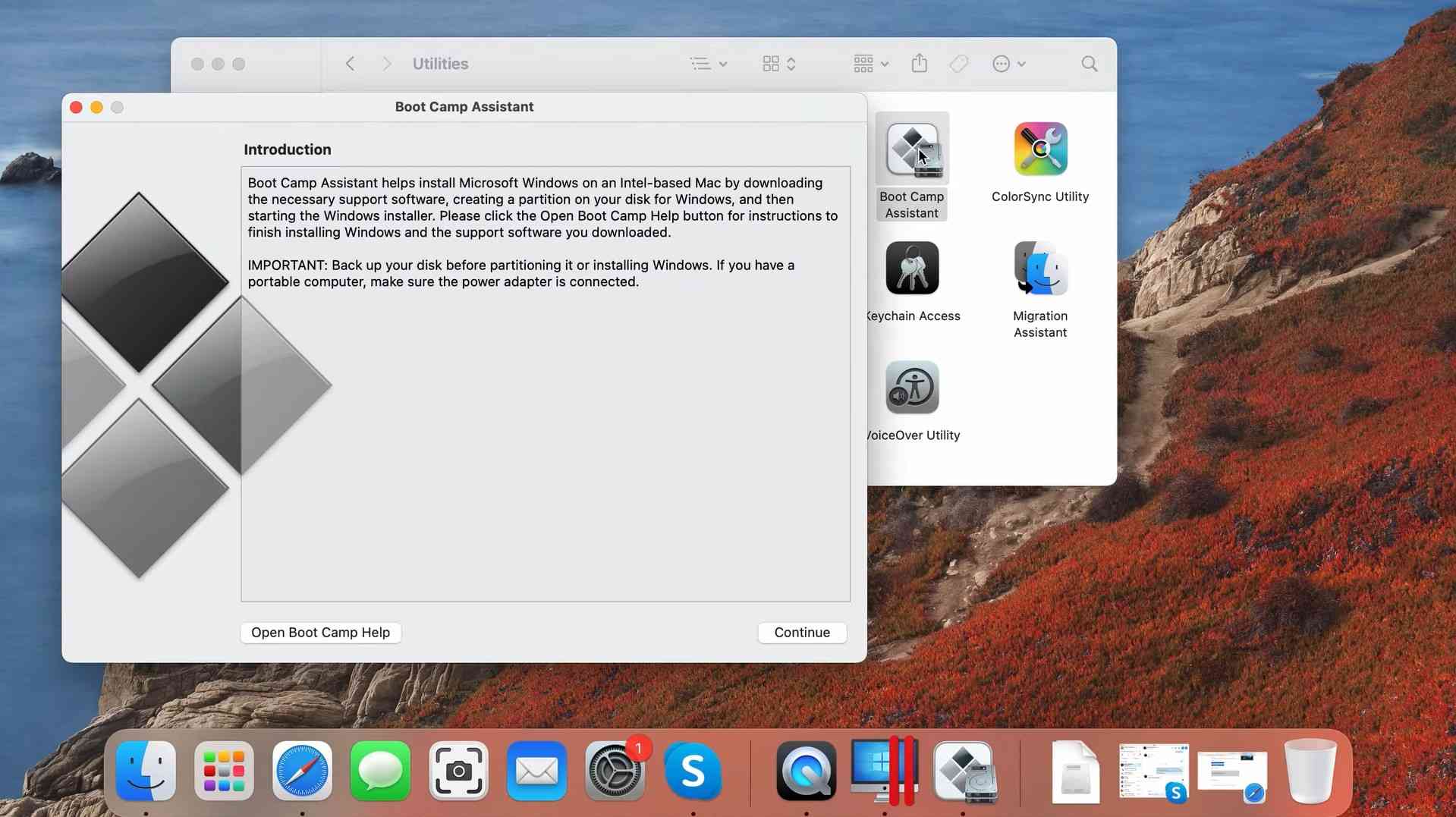
Task: Open ColorSync Utility app icon
Action: (x=1039, y=149)
